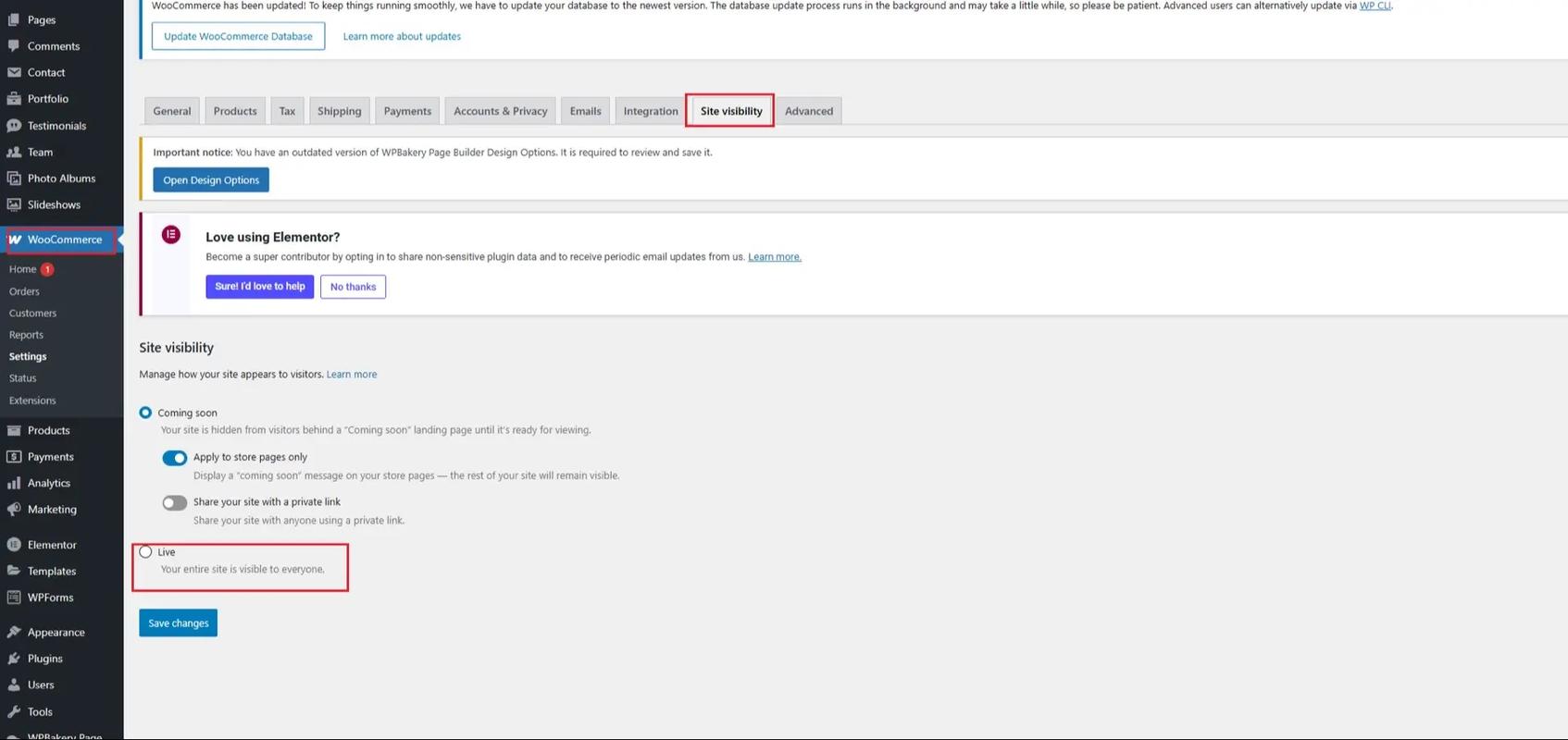
Task: Click the Products box icon
Action: click(x=14, y=430)
